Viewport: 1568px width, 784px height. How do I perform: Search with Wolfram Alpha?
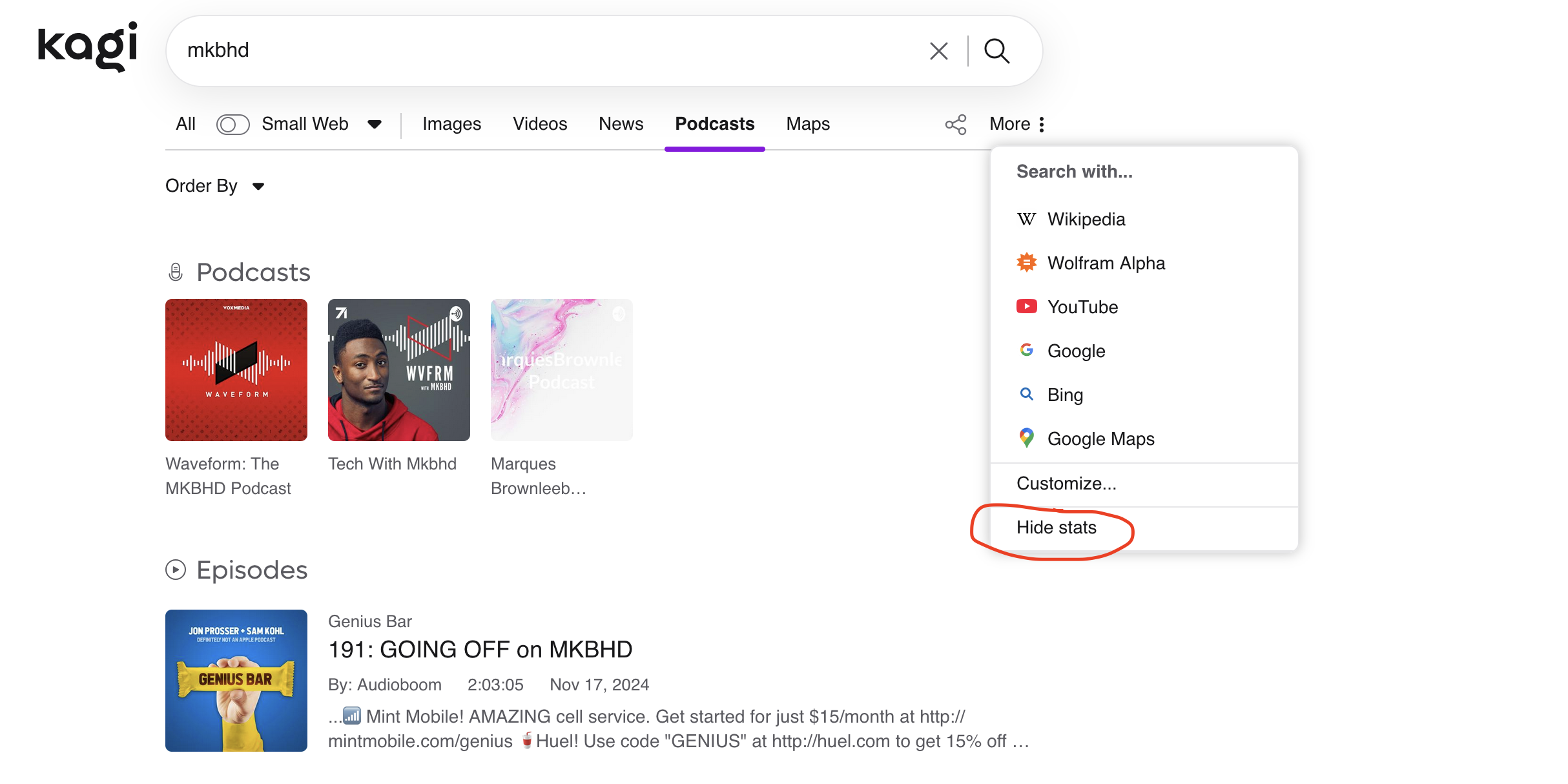click(1106, 263)
